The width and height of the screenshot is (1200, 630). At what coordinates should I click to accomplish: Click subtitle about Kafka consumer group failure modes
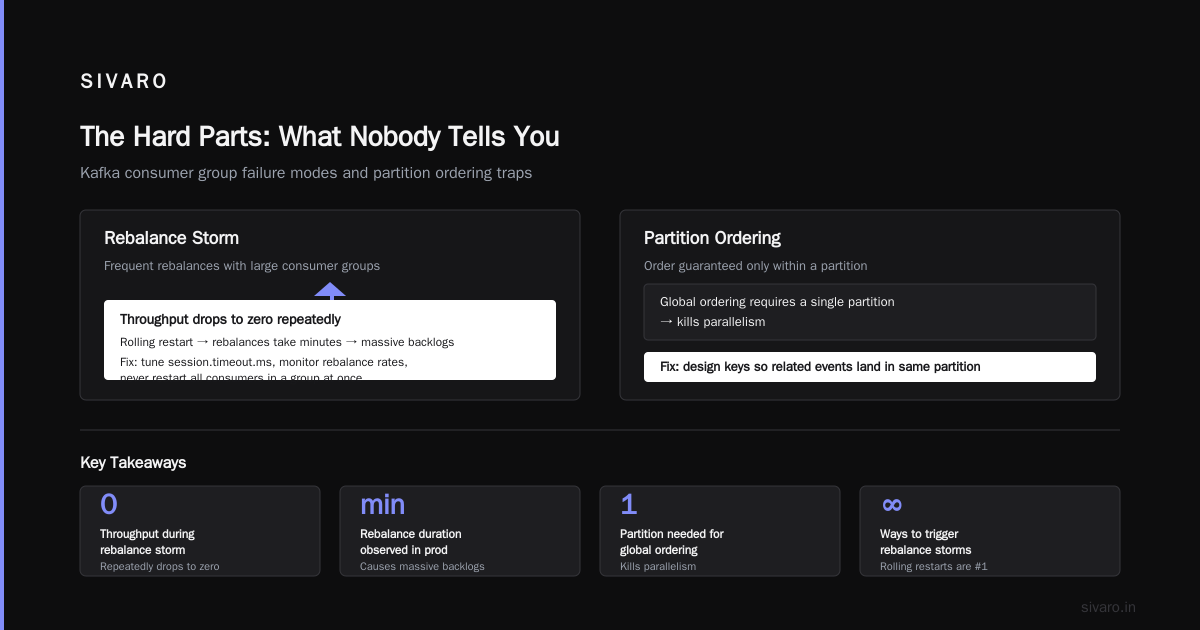(306, 173)
